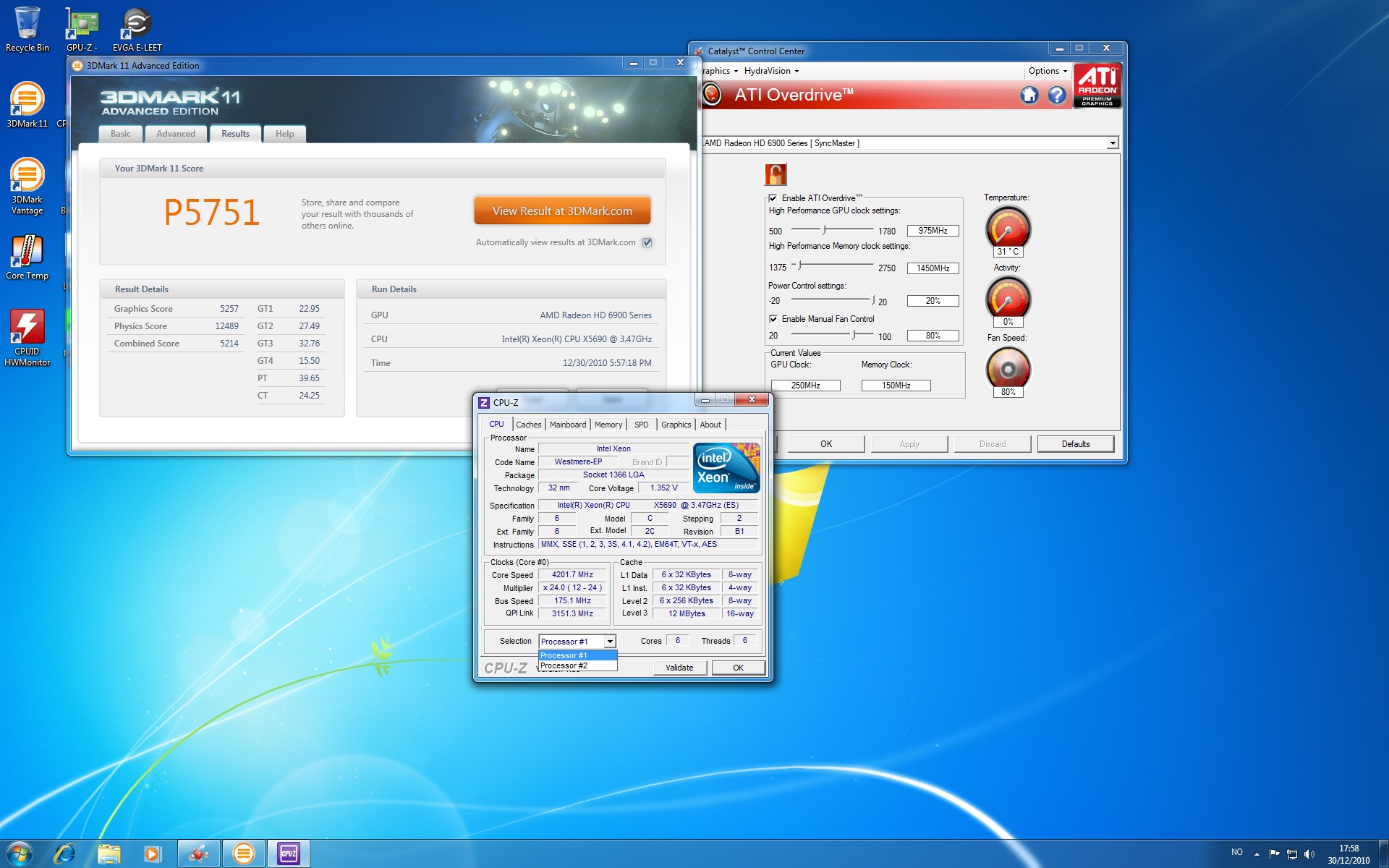Click the CPU-Z processor Selection dropdown arrow
Image resolution: width=1389 pixels, height=868 pixels.
(610, 642)
